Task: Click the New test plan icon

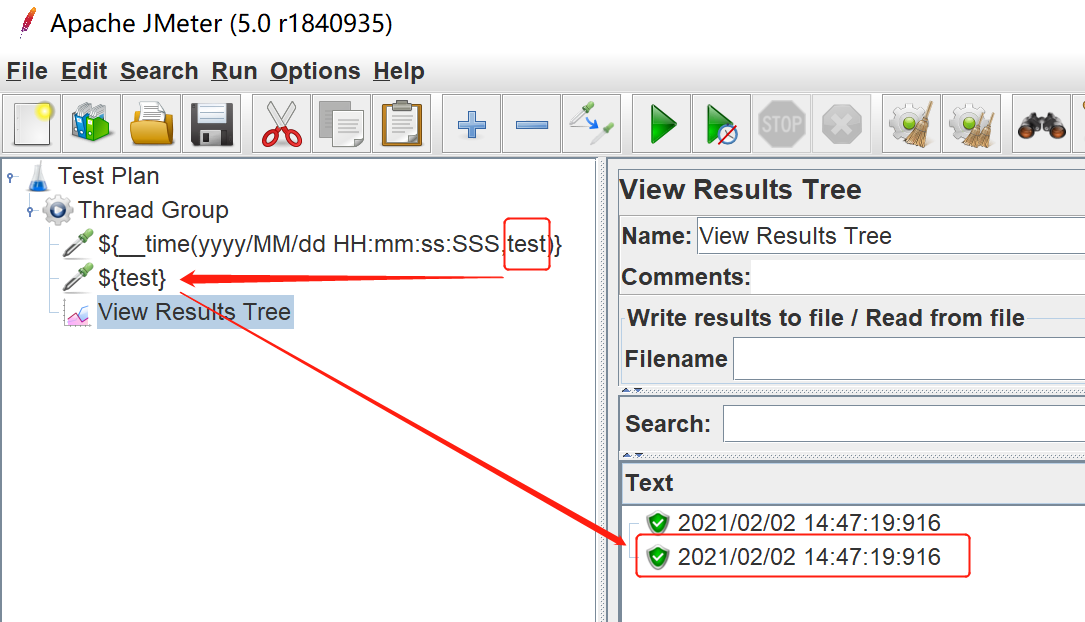Action: (32, 124)
